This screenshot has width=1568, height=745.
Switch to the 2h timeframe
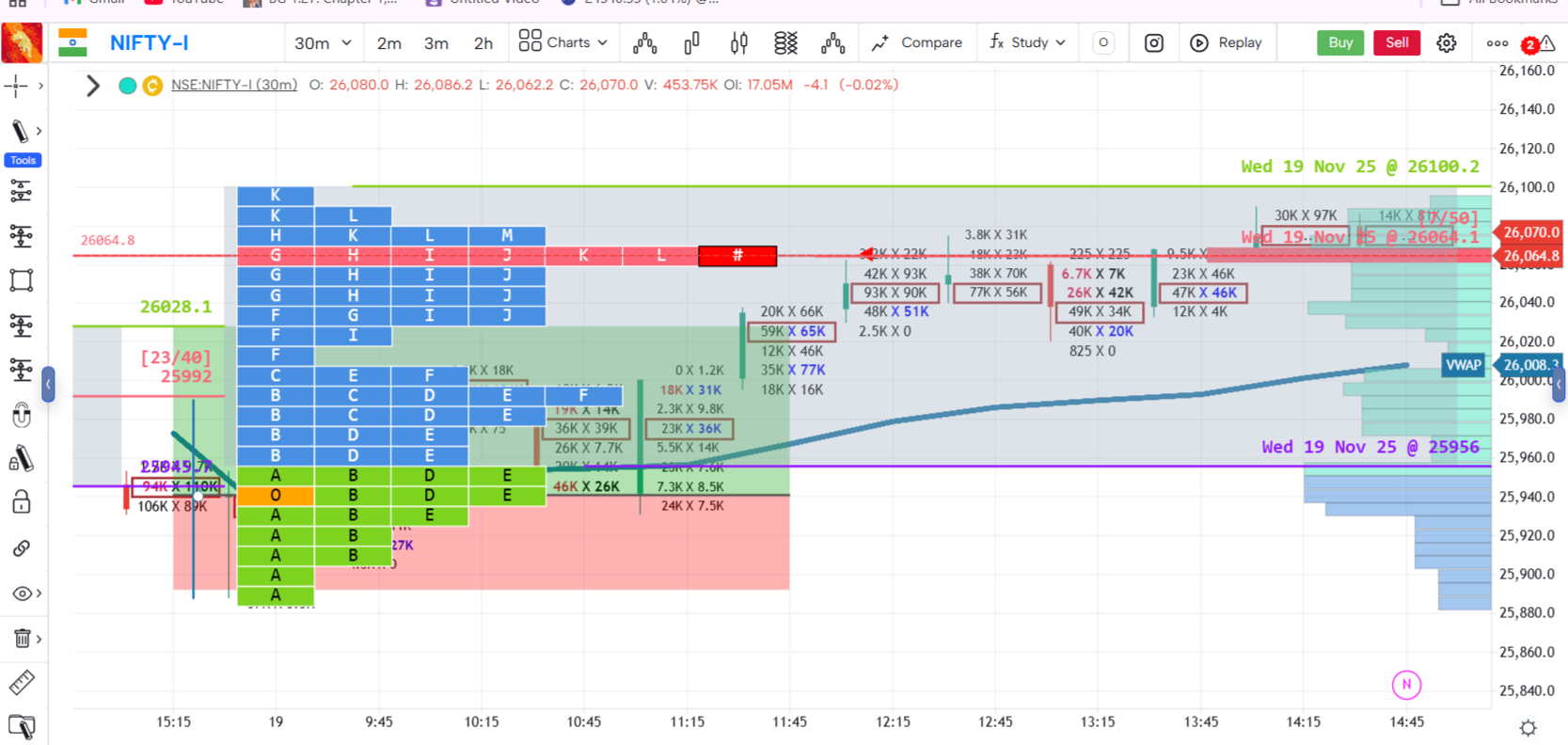pyautogui.click(x=483, y=43)
